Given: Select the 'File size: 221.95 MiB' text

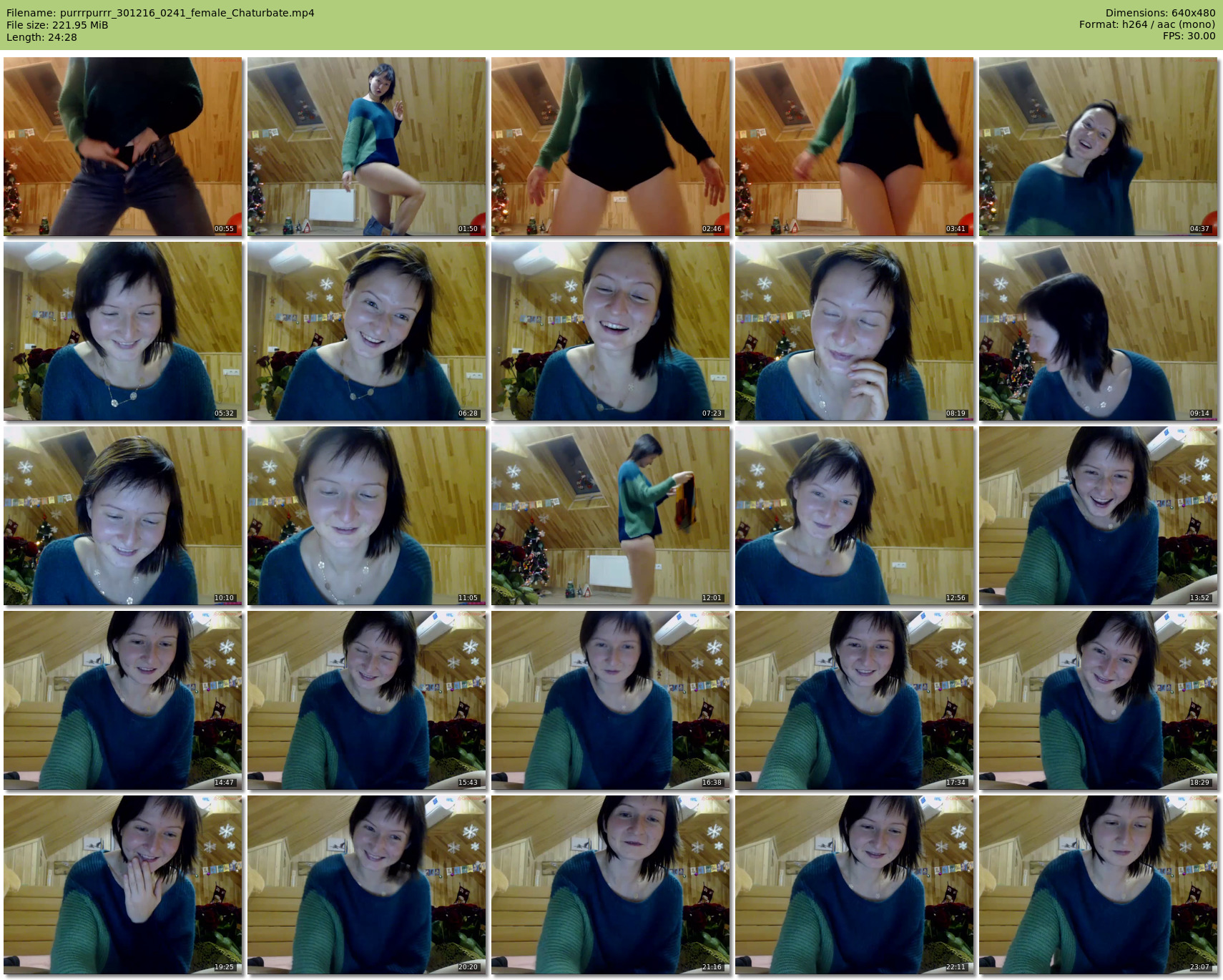Looking at the screenshot, I should (57, 25).
